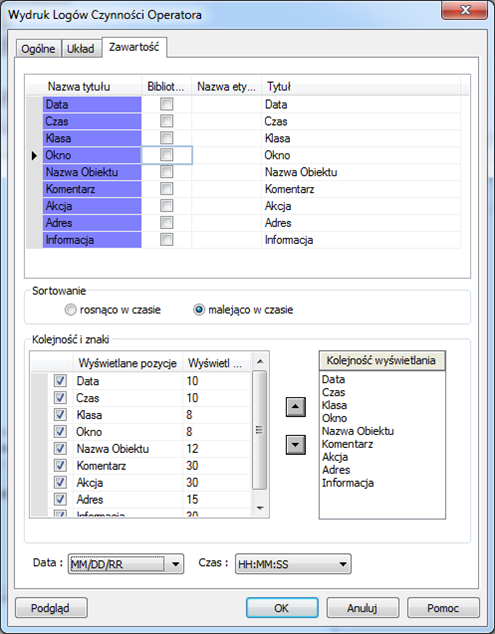Click the row selector arrow beside Okno

[34, 155]
